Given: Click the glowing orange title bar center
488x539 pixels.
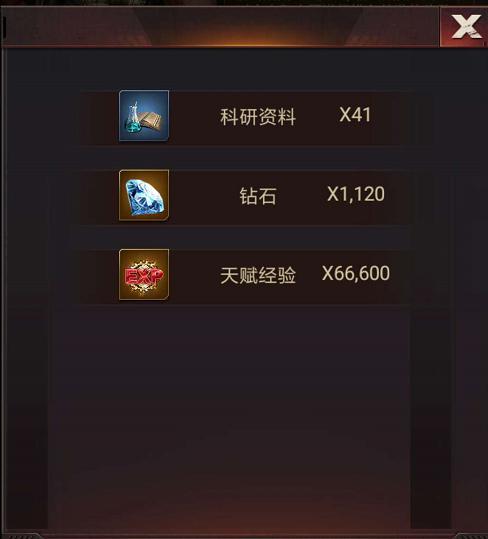Looking at the screenshot, I should point(246,27).
